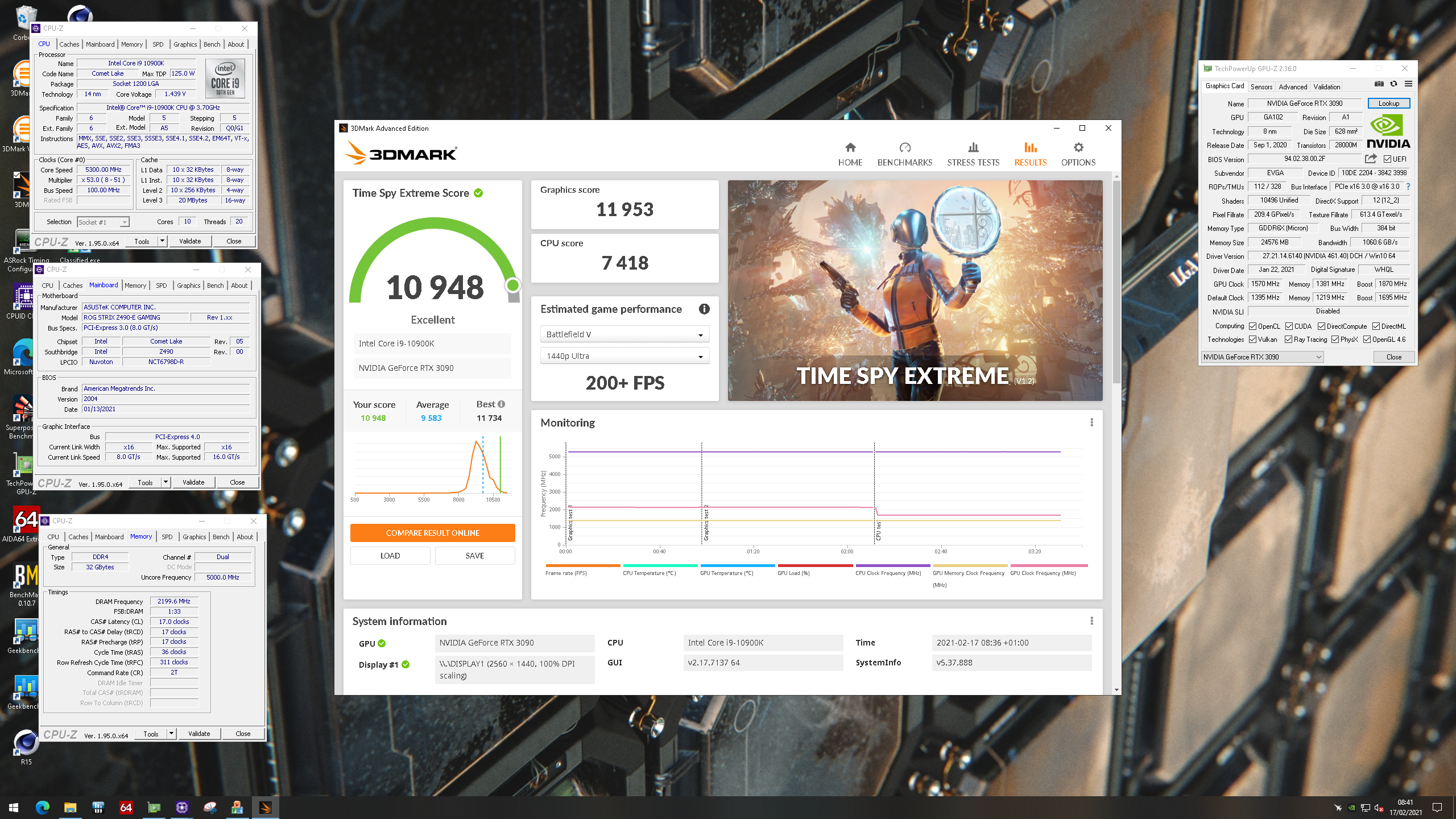Open the Battlefield V game dropdown
Image resolution: width=1456 pixels, height=819 pixels.
coord(624,334)
